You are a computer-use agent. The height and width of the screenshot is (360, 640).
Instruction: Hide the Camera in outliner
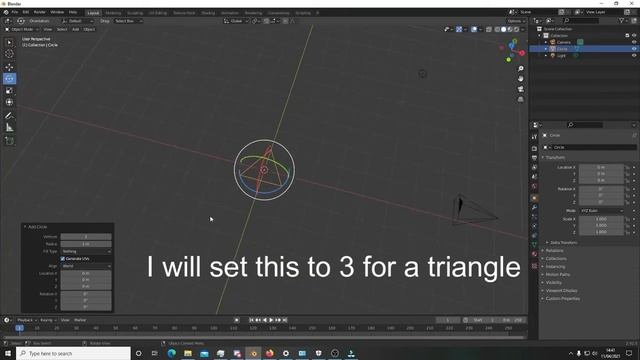tap(634, 42)
